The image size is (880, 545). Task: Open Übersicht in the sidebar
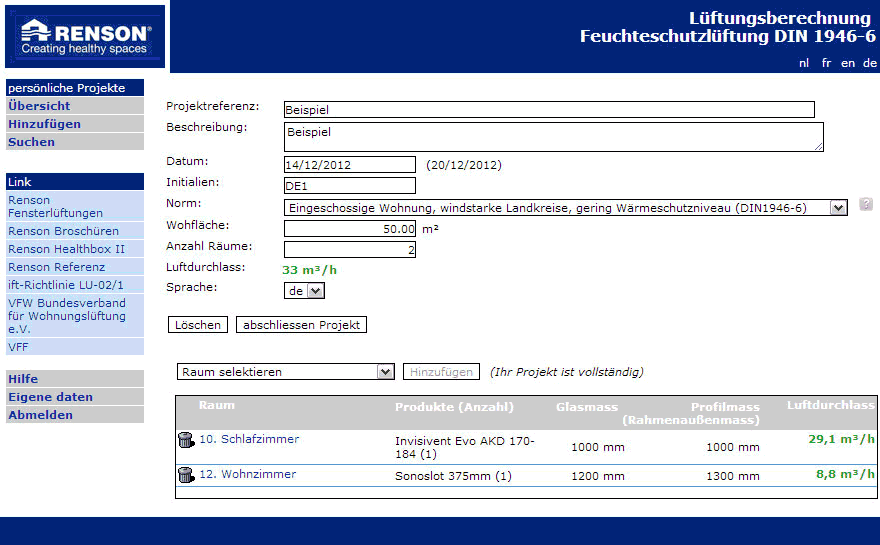click(75, 106)
